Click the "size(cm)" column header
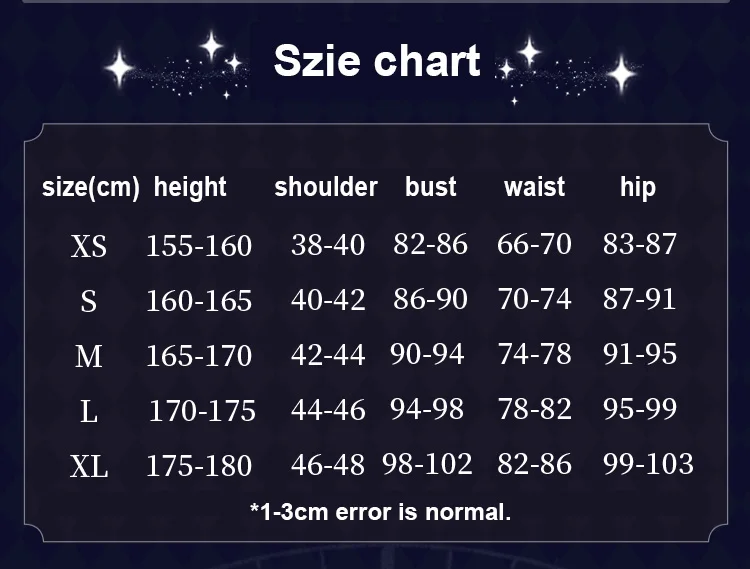Screen dimensions: 750x569 [x=90, y=187]
